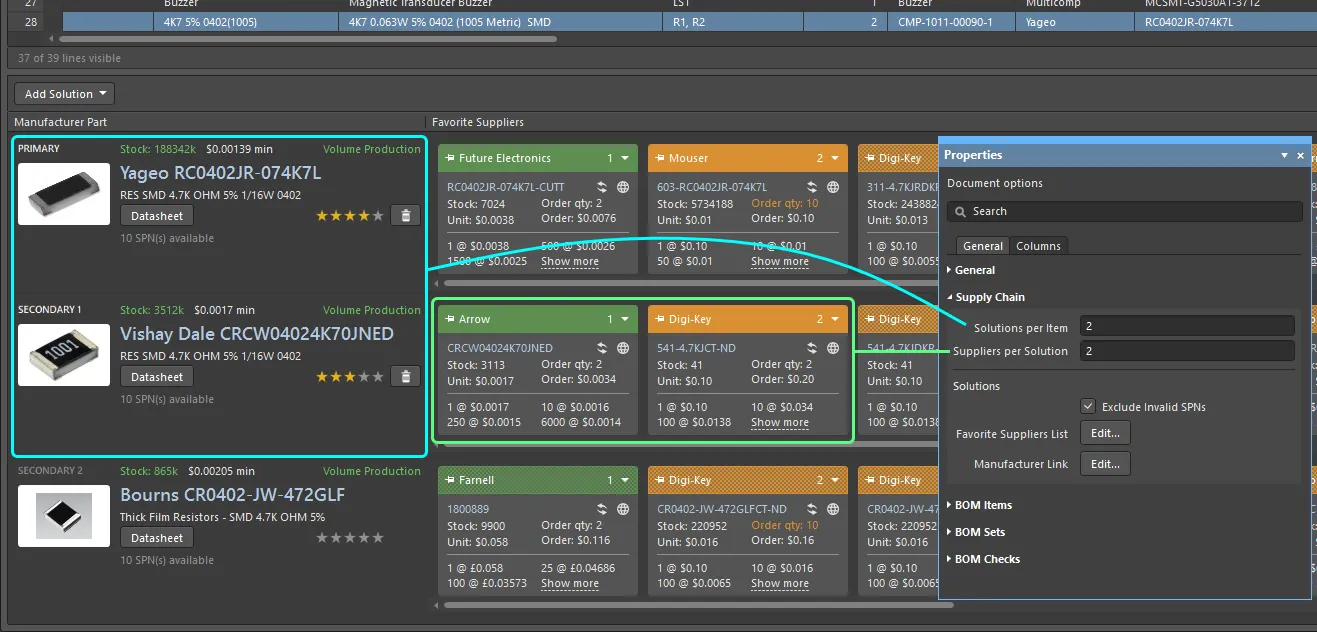Image resolution: width=1317 pixels, height=632 pixels.
Task: Click the Suppliers per Solution field
Action: [x=1187, y=351]
